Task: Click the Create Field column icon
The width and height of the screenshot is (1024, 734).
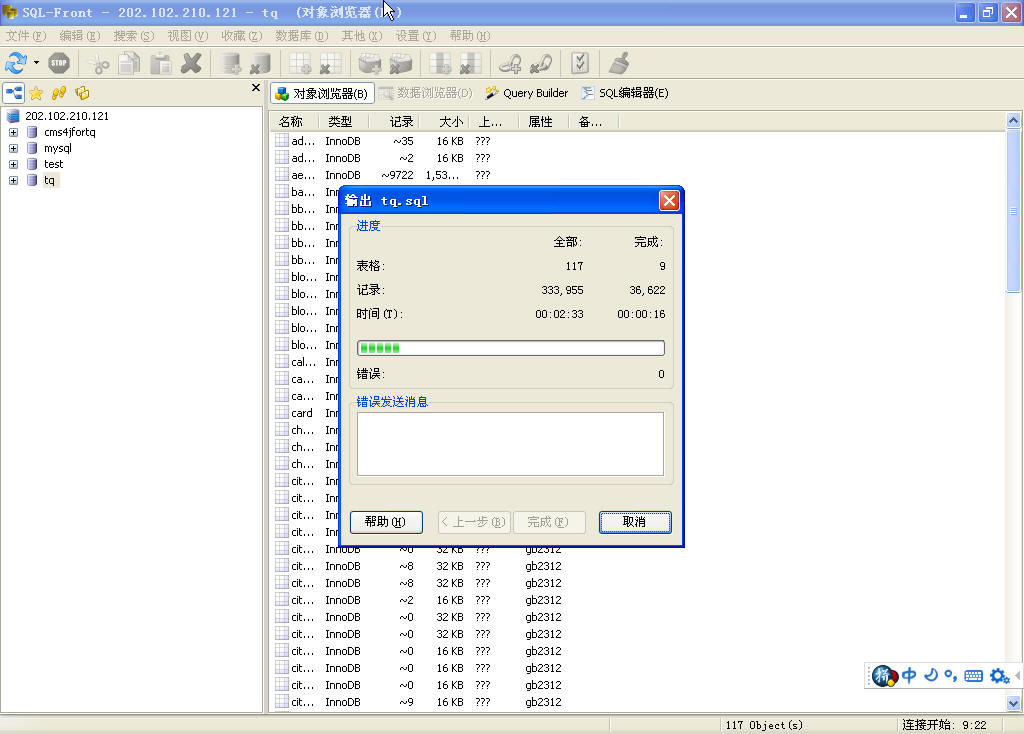Action: tap(440, 63)
